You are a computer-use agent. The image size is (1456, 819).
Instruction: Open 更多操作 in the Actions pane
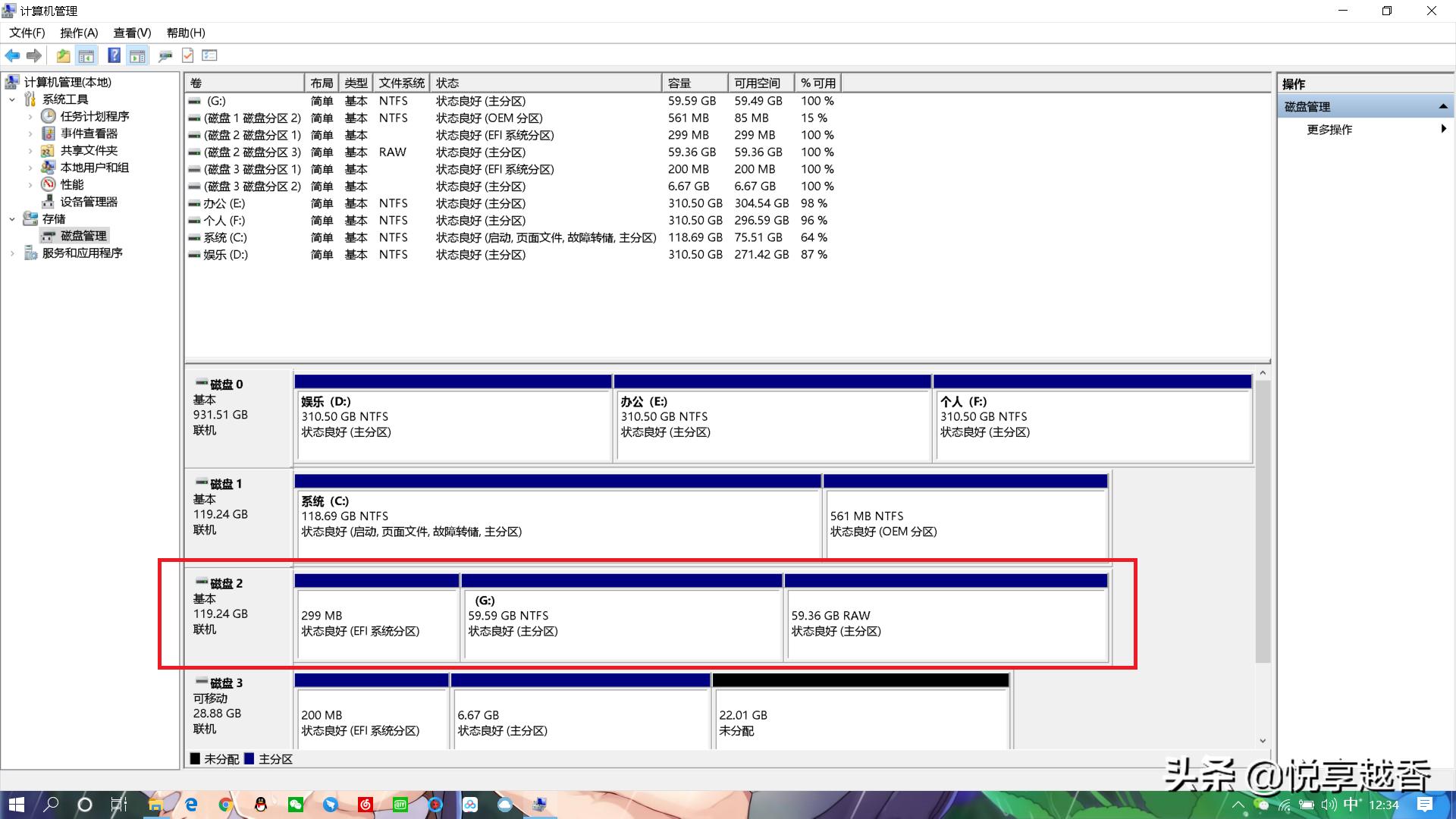(1329, 129)
